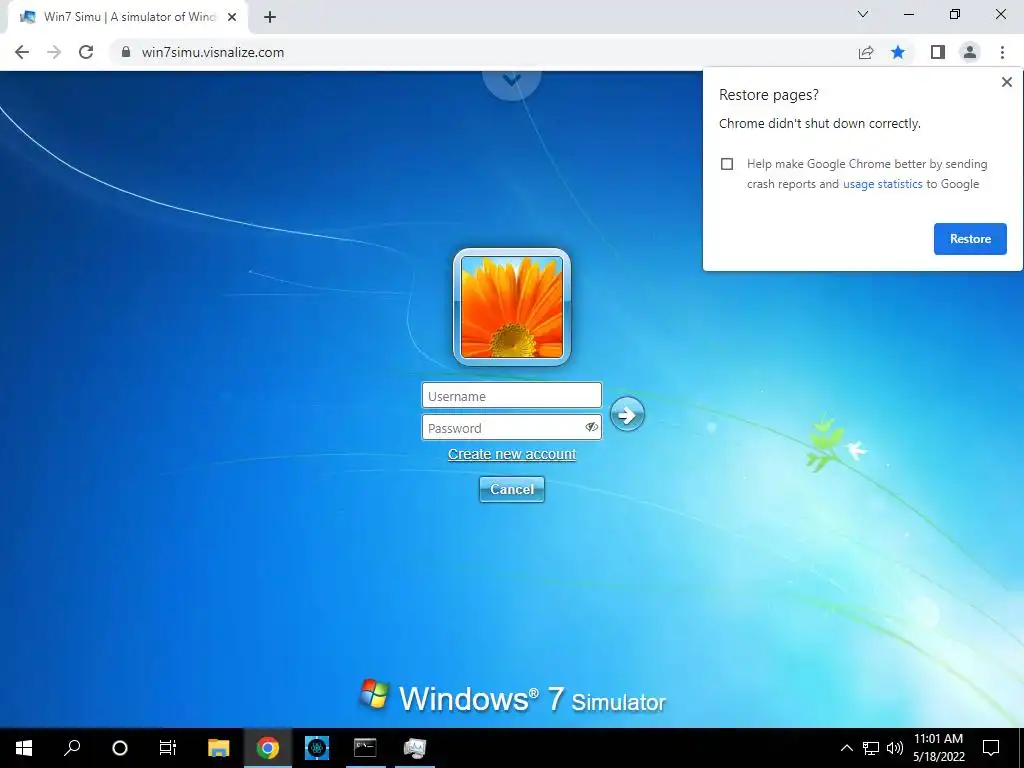Viewport: 1024px width, 768px height.
Task: Open the Create new account link
Action: (512, 454)
